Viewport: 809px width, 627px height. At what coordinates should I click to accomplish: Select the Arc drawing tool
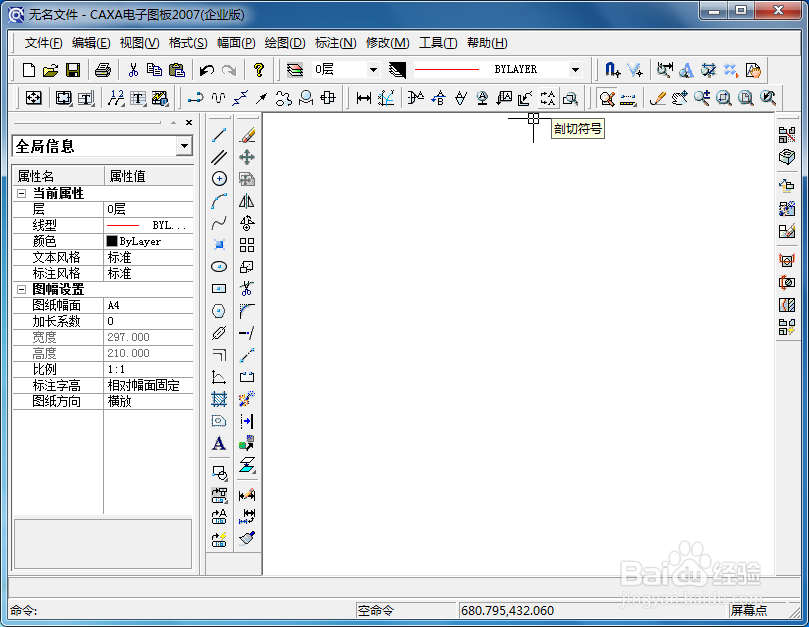click(219, 201)
